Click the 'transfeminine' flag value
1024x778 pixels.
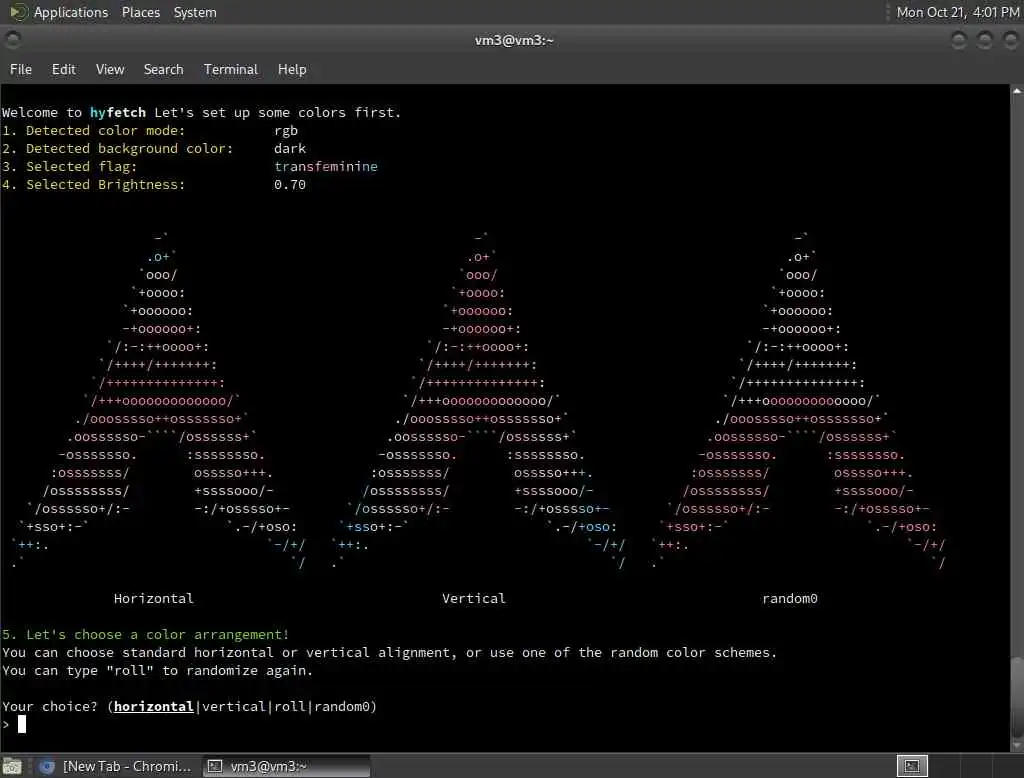[x=326, y=167]
